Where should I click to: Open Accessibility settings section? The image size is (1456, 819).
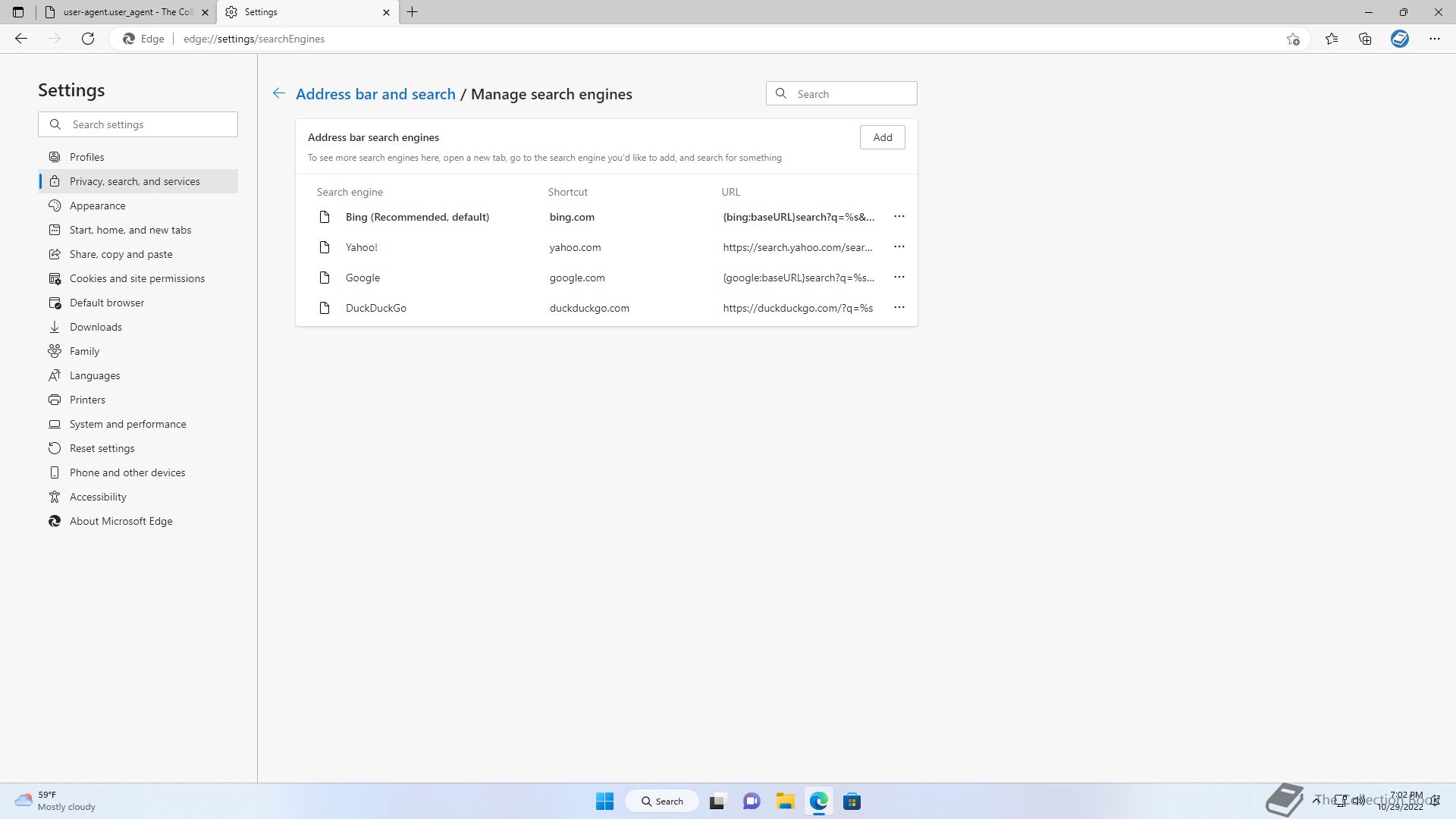(x=138, y=497)
